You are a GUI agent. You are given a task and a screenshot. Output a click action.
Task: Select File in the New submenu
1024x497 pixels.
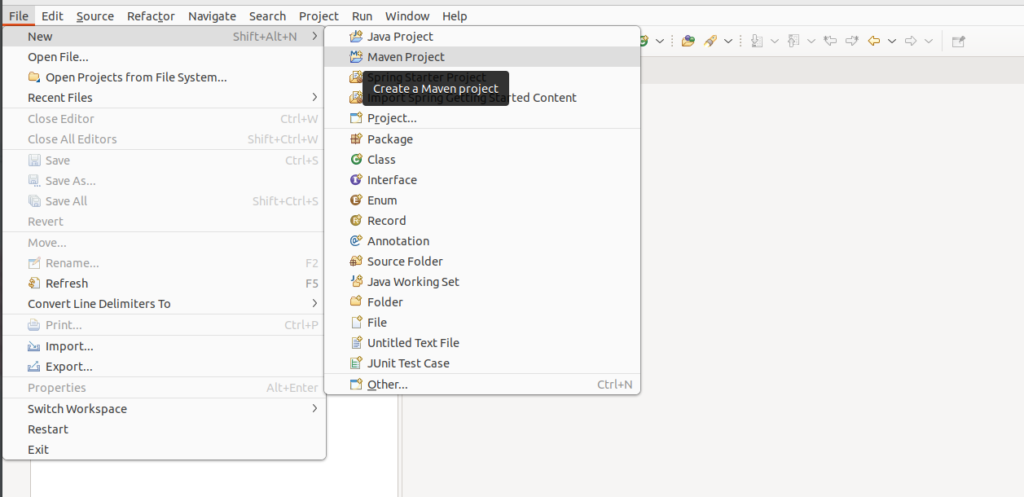point(482,323)
